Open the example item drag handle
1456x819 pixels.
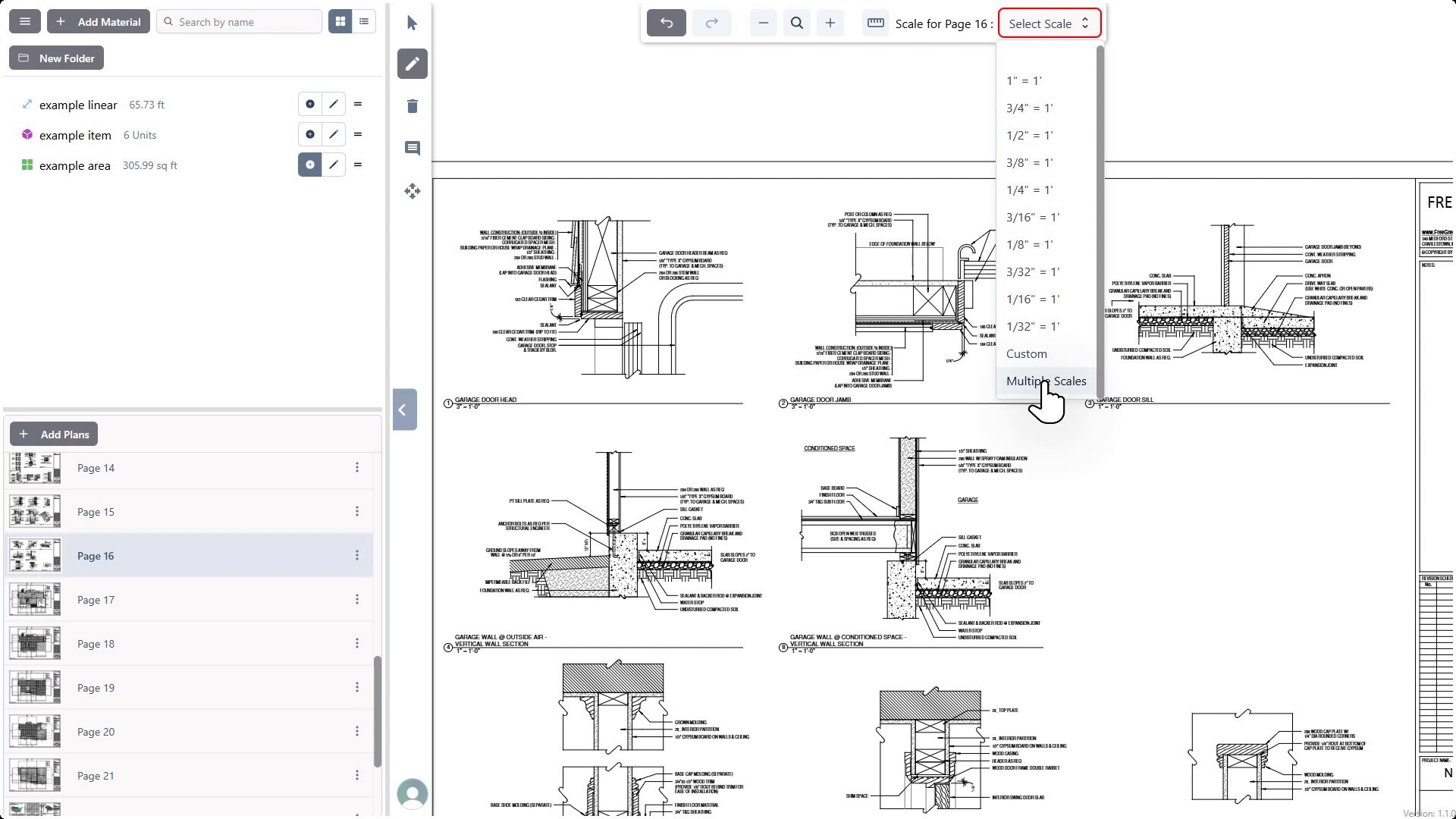click(358, 134)
